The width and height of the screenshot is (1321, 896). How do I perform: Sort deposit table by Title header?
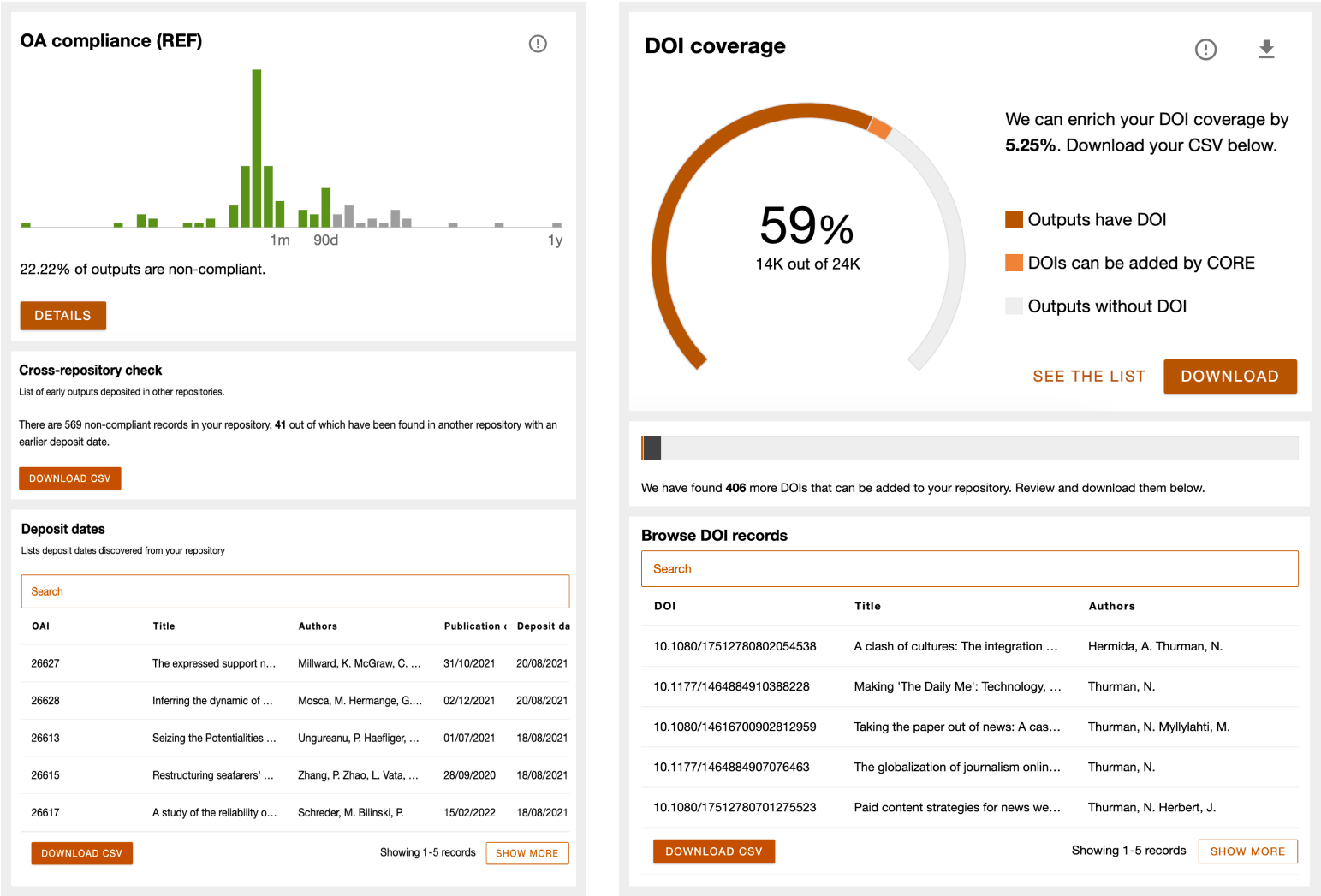pyautogui.click(x=164, y=626)
